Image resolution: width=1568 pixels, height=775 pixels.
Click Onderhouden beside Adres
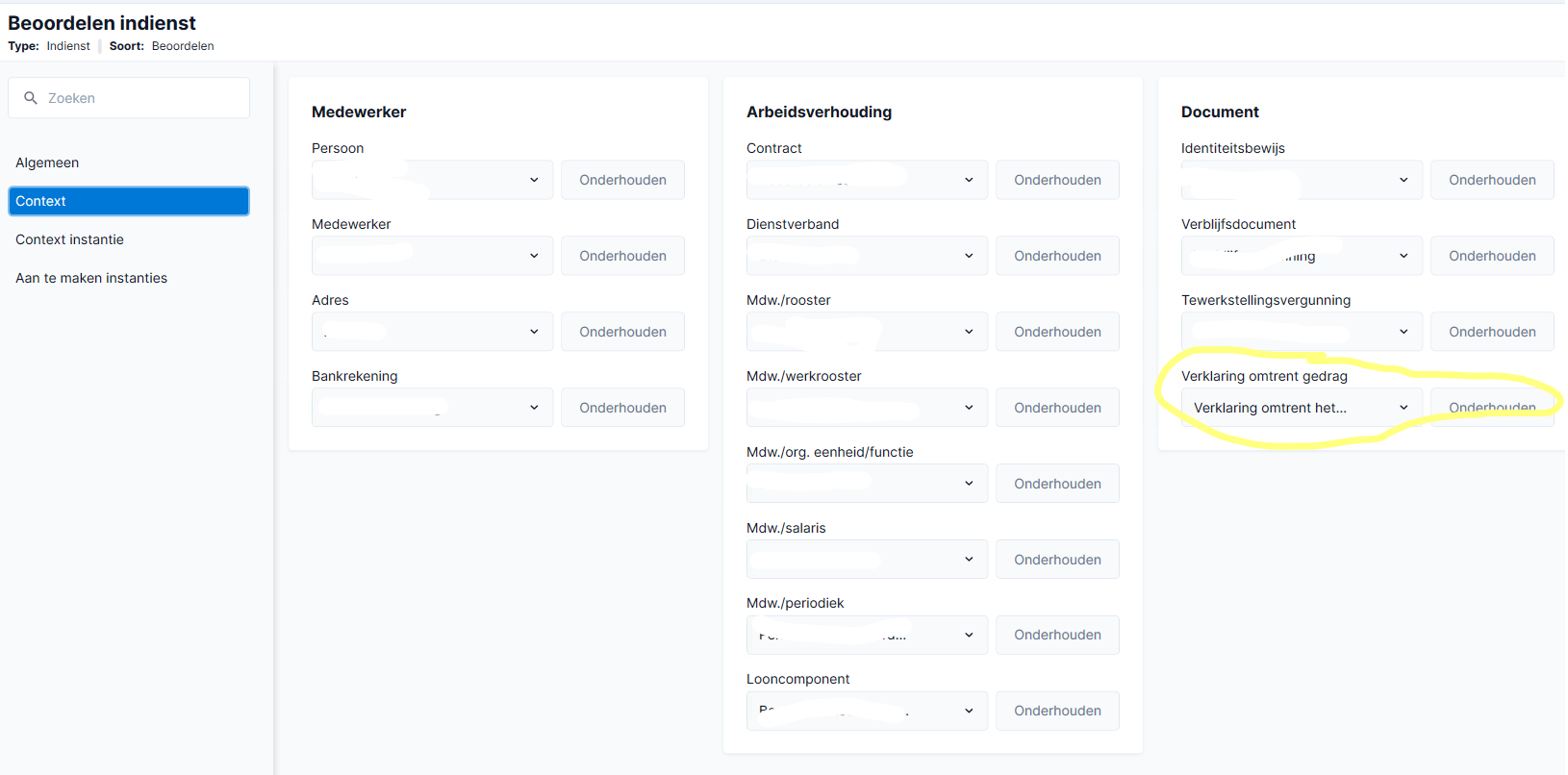pyautogui.click(x=622, y=332)
